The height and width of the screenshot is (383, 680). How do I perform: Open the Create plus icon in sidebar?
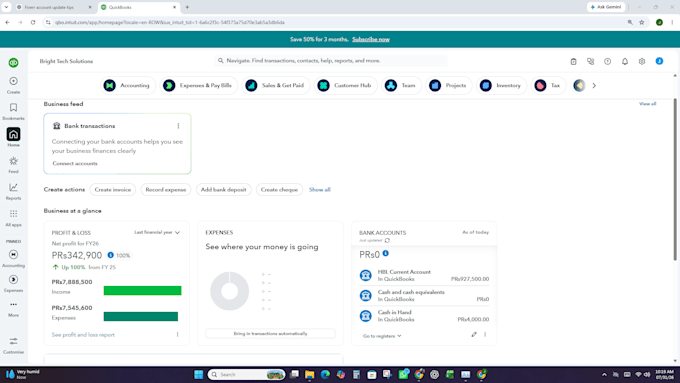(x=13, y=81)
